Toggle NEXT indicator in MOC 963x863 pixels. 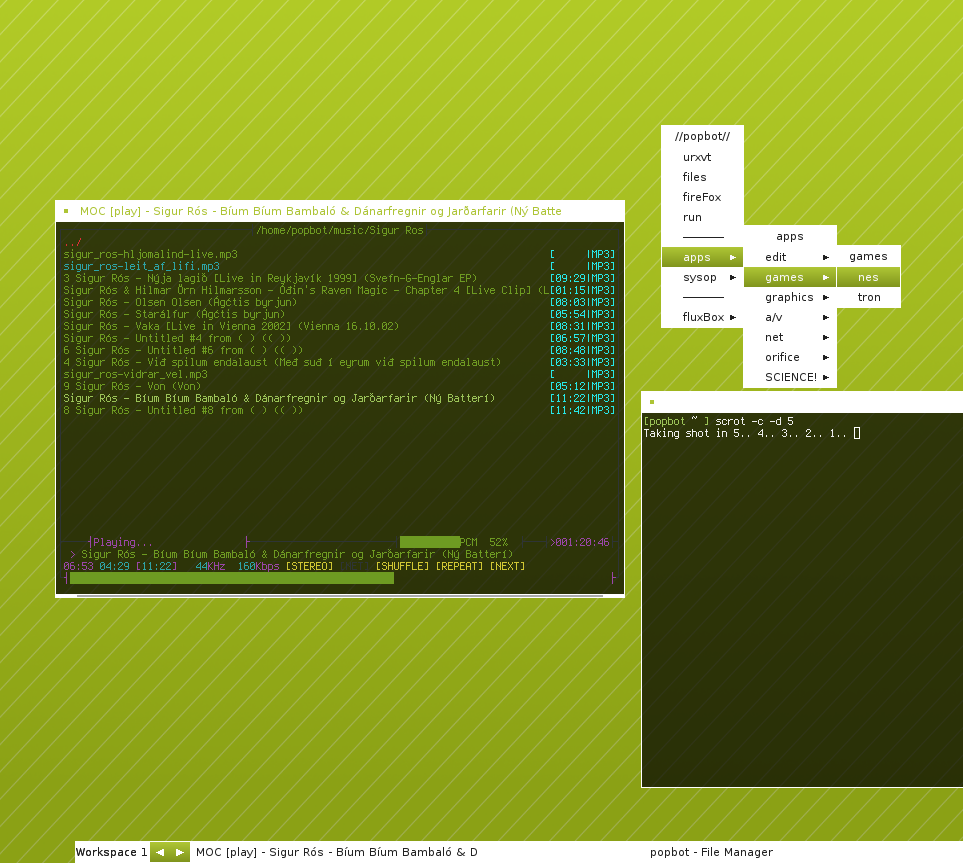(507, 566)
